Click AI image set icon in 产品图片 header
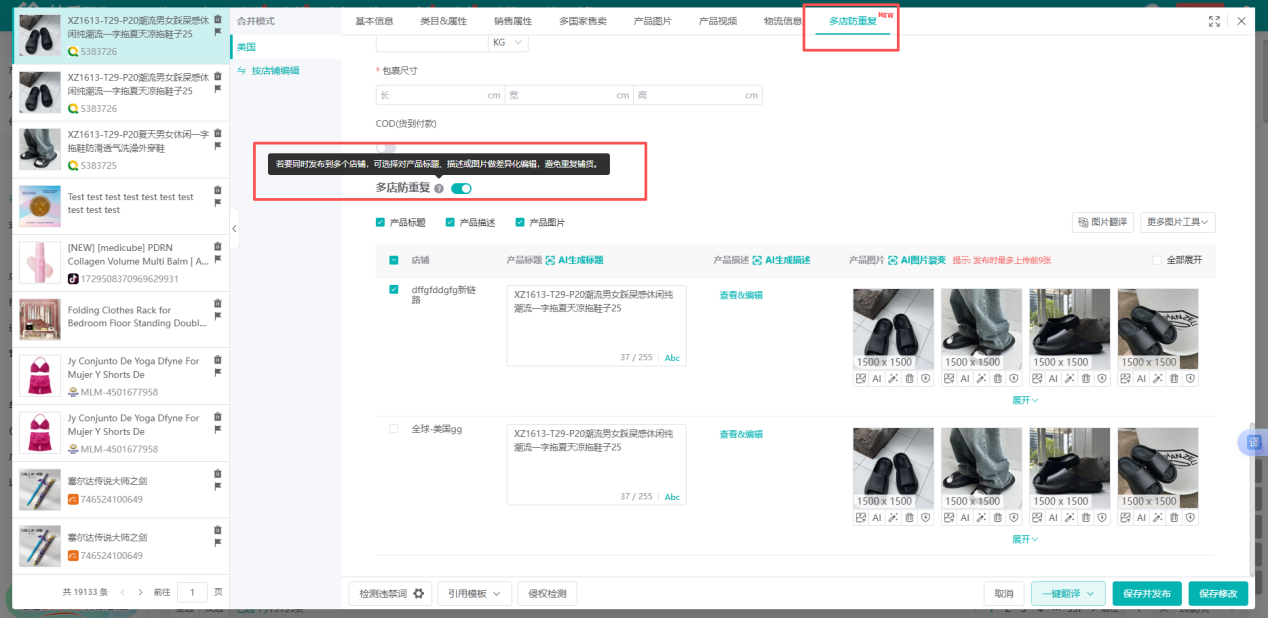The height and width of the screenshot is (618, 1268). pos(892,260)
